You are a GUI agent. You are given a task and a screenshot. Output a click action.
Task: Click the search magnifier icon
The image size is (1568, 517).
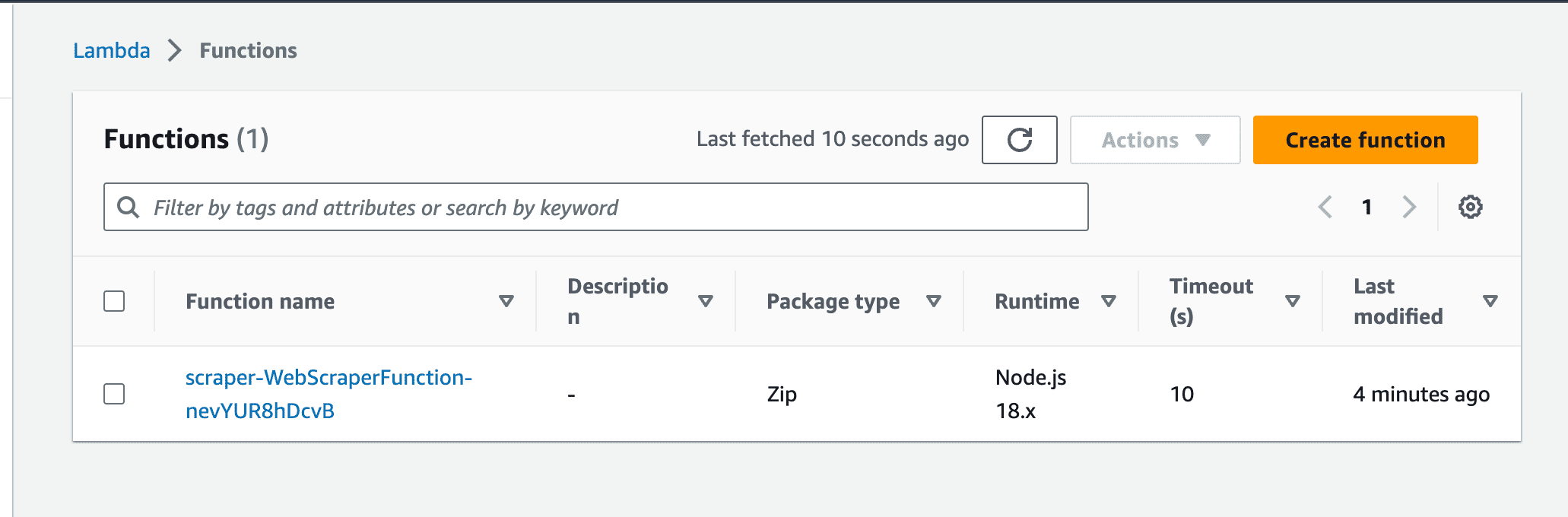(128, 206)
